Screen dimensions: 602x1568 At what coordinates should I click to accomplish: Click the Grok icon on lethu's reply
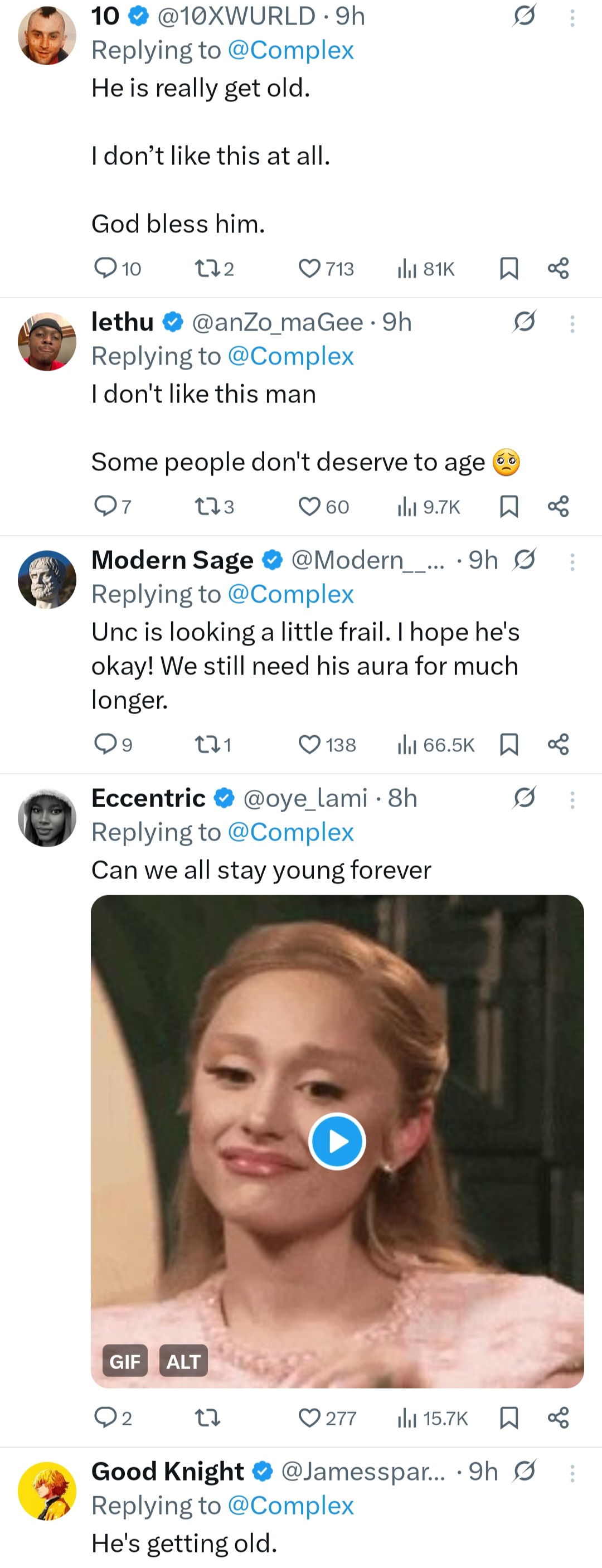[524, 322]
